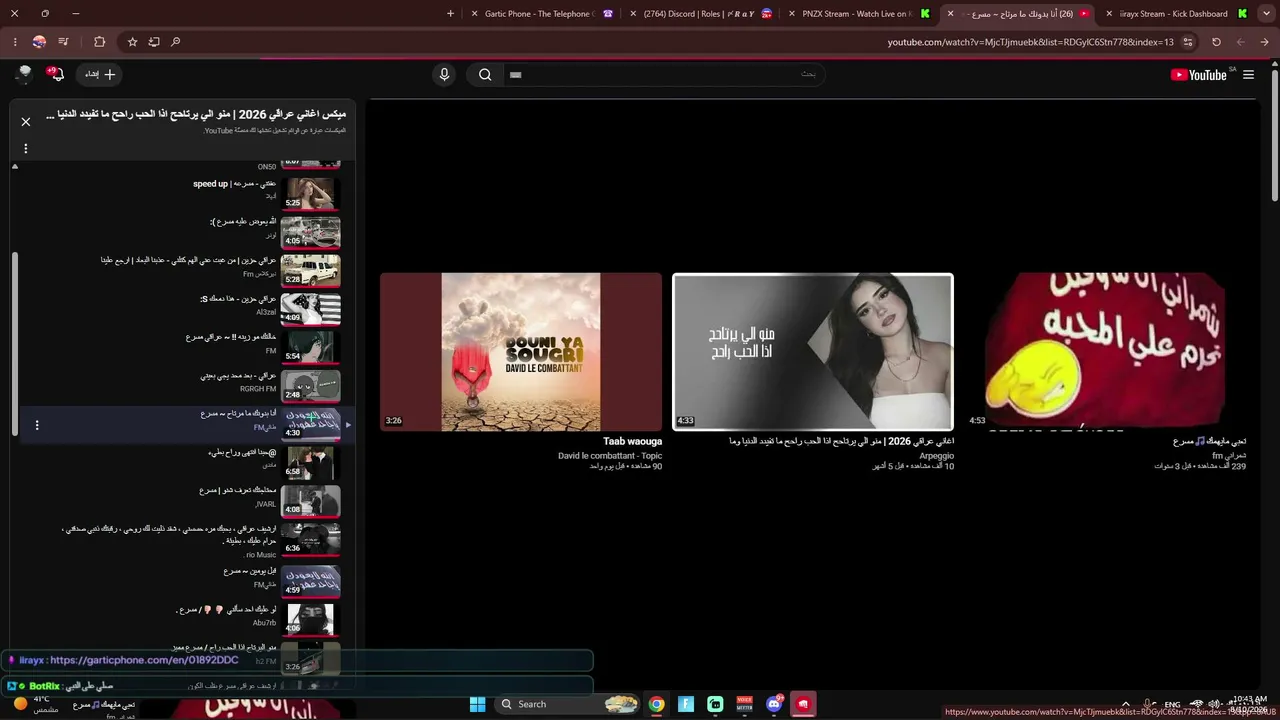Open YouTube notifications bell
Viewport: 1280px width, 720px height.
pos(56,74)
